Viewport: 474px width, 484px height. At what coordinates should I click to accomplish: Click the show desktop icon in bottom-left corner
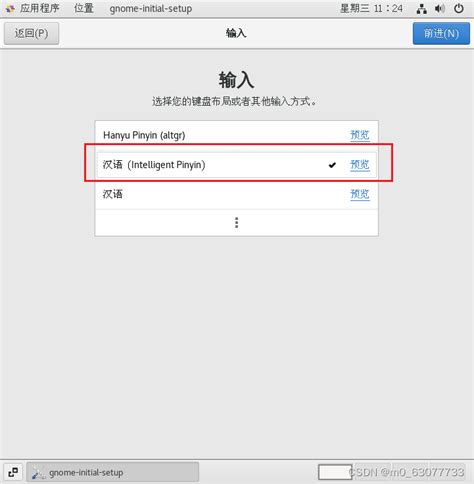[x=13, y=472]
